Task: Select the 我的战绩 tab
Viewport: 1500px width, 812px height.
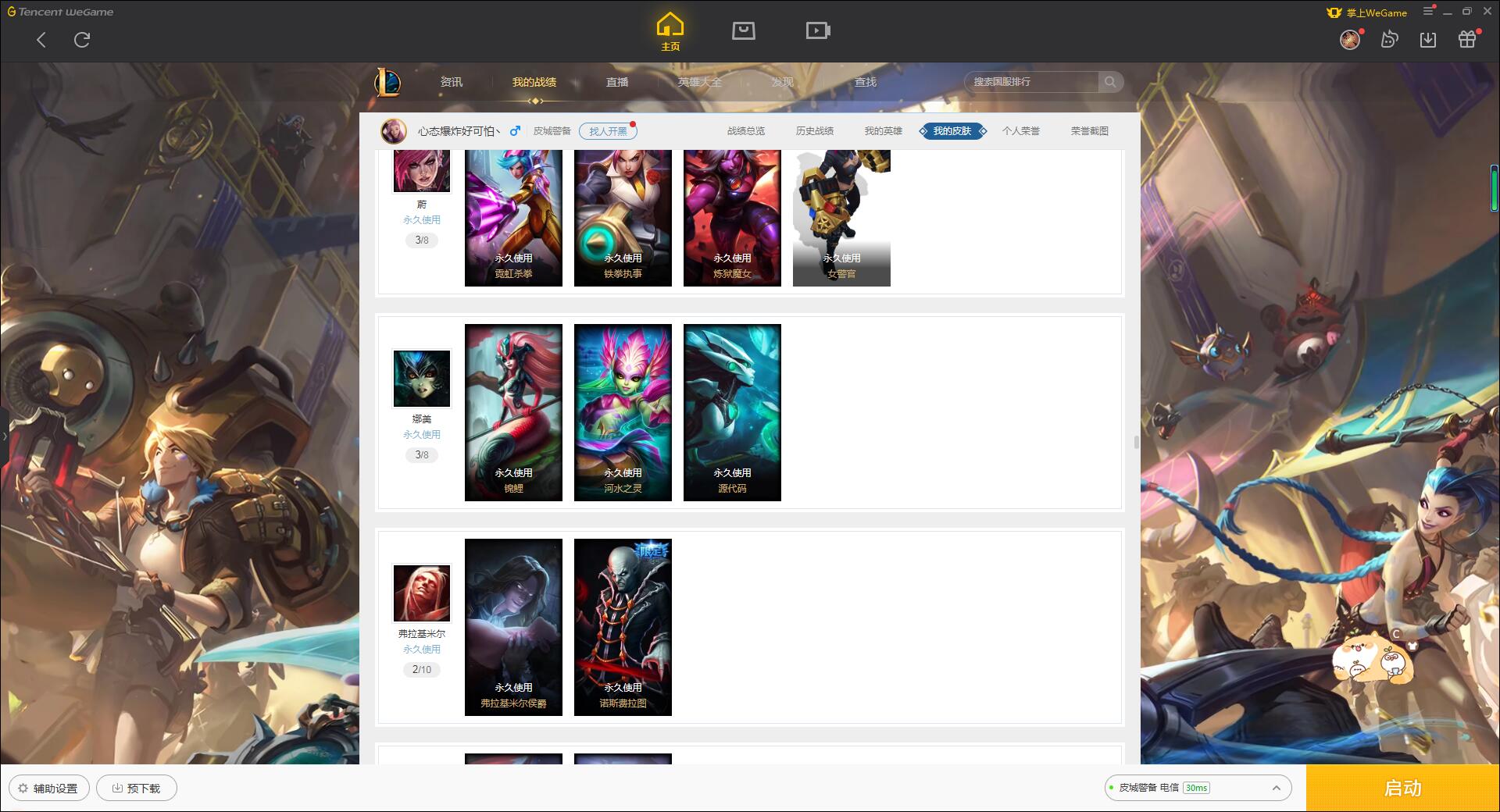Action: tap(534, 82)
